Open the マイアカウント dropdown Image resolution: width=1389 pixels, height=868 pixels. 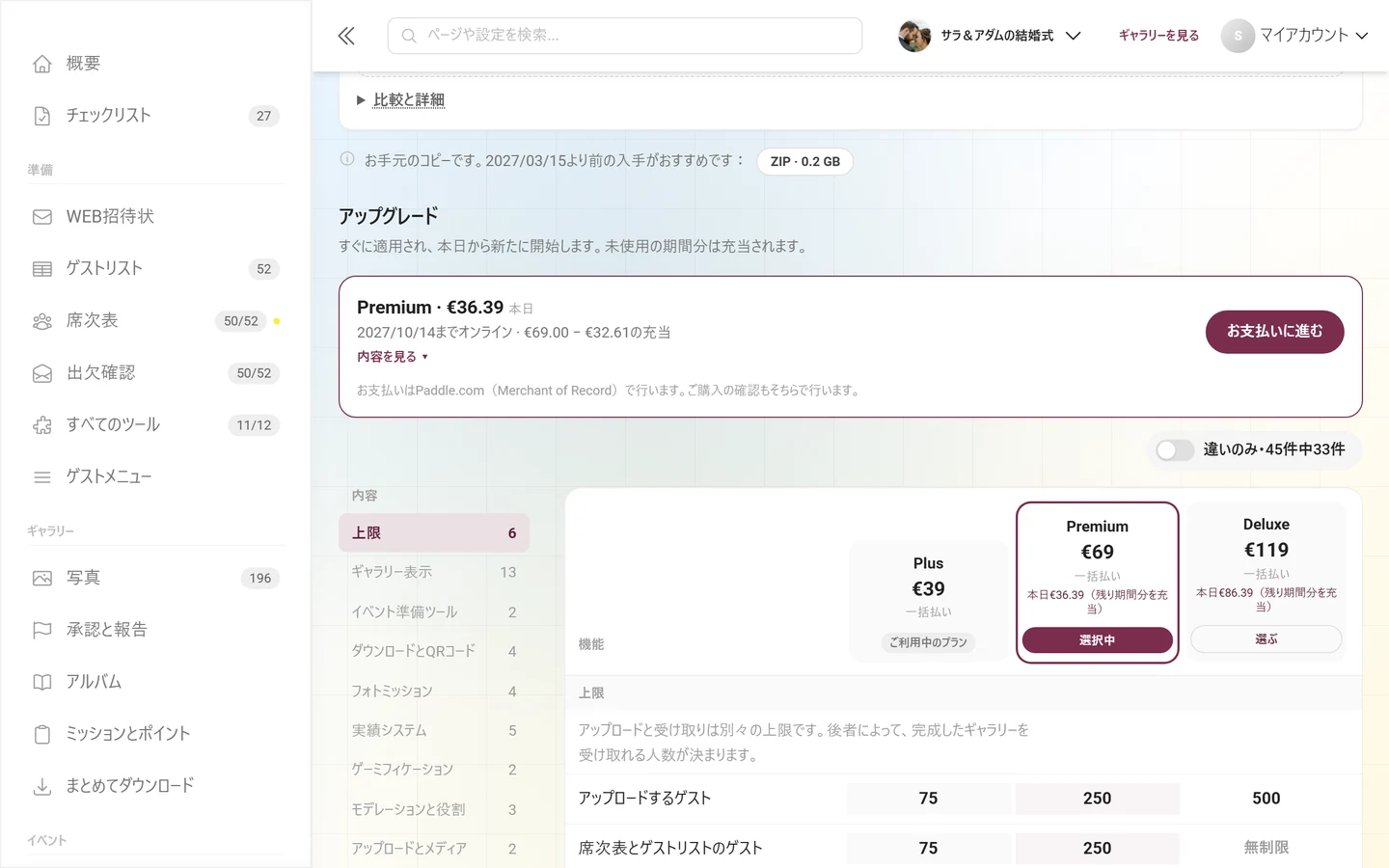click(x=1295, y=36)
